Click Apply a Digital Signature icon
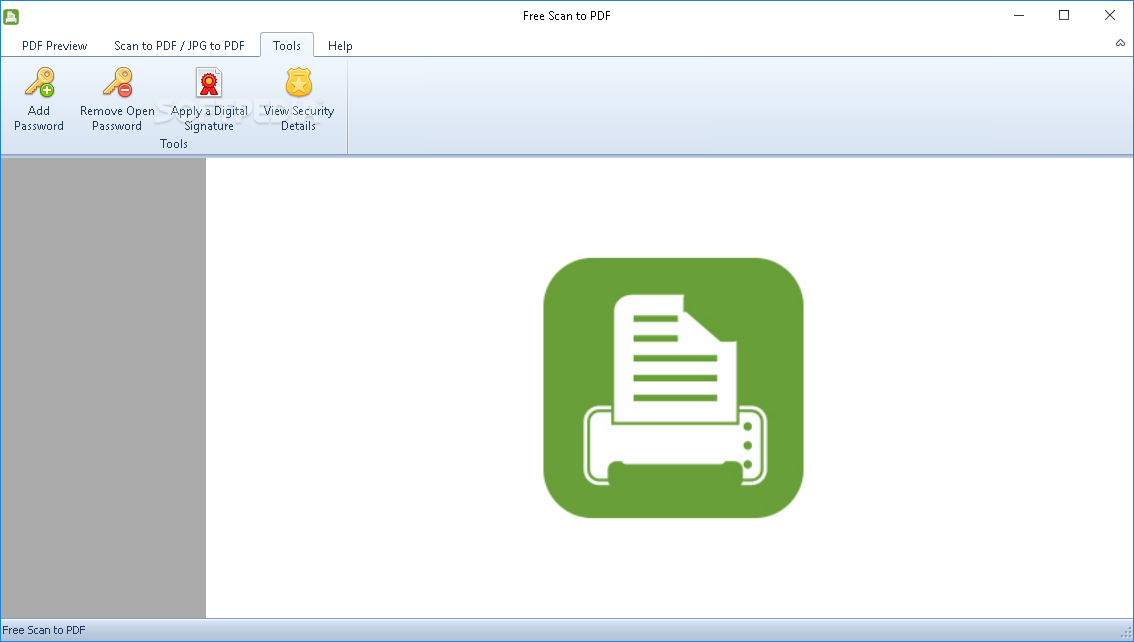Screen dimensions: 1134x642 click(x=209, y=82)
